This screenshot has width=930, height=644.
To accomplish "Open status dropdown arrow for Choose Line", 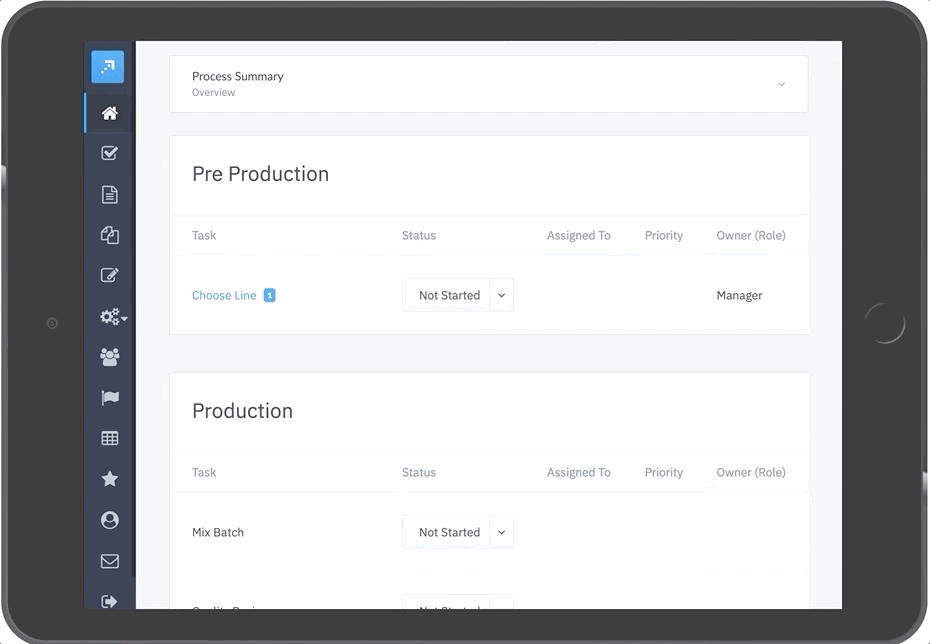I will (502, 295).
